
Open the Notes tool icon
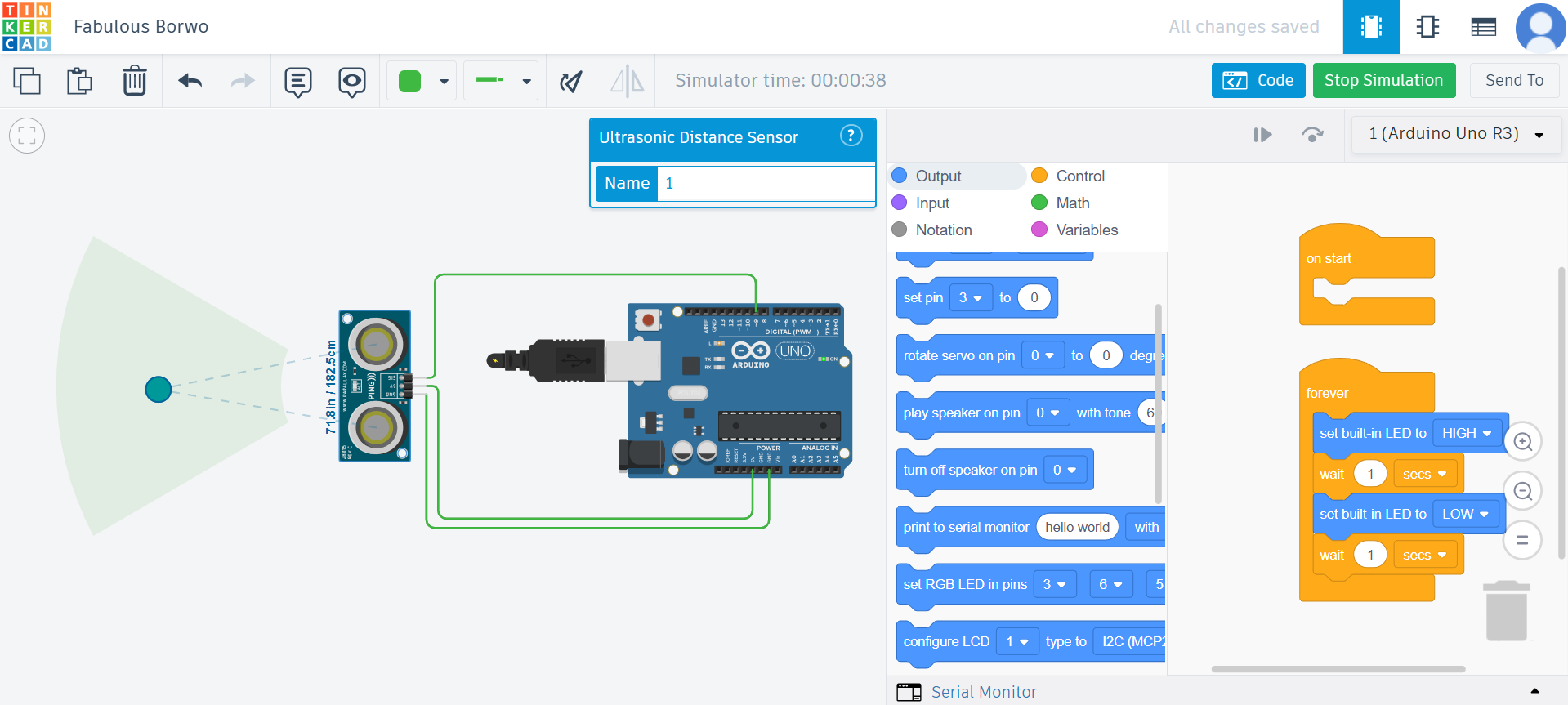point(298,82)
